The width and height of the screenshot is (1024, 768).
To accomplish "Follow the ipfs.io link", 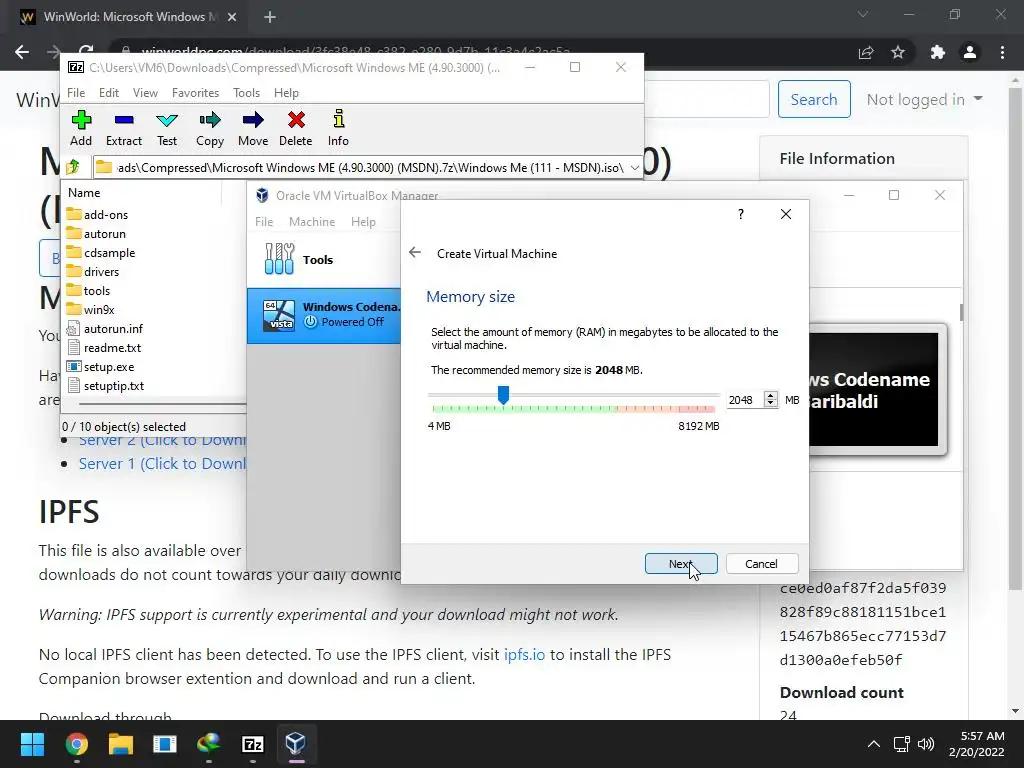I will (524, 654).
